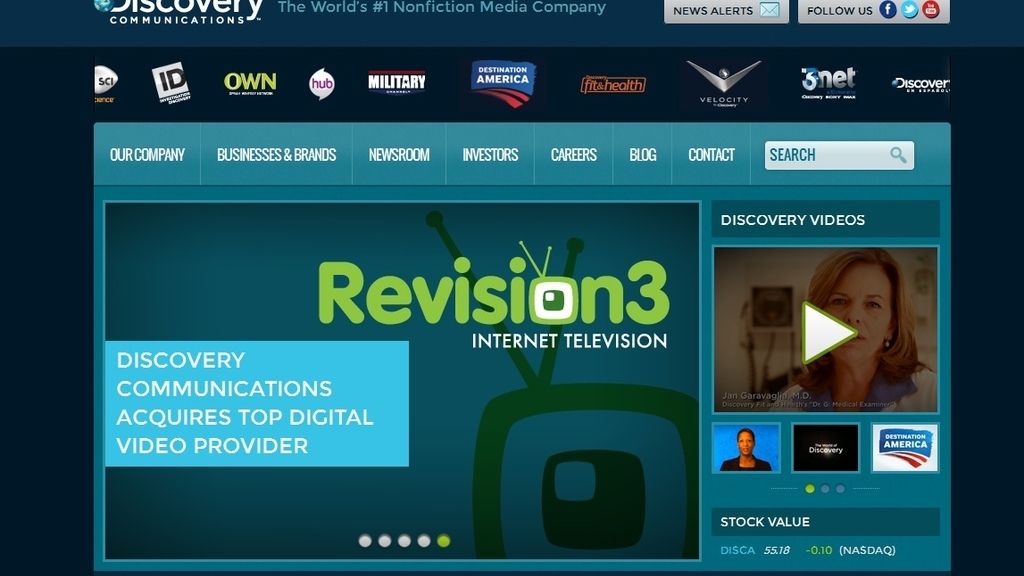Select the first video page dot
Viewport: 1024px width, 576px height.
click(x=810, y=488)
